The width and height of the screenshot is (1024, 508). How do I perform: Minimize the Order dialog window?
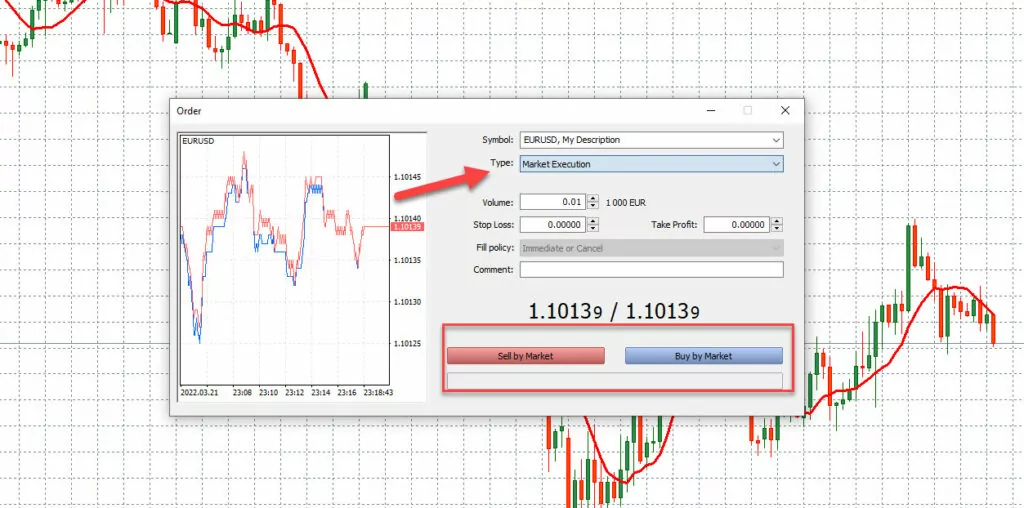[x=710, y=111]
